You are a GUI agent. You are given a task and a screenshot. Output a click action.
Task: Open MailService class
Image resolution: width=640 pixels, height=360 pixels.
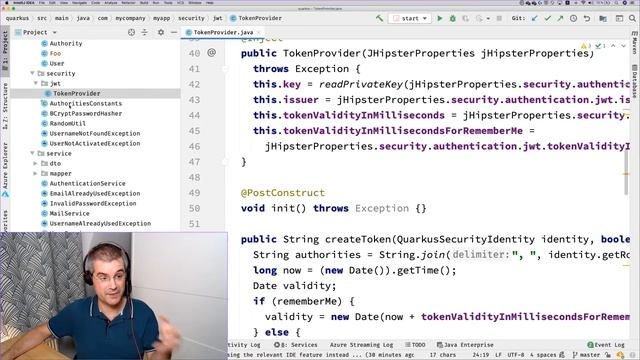pos(69,213)
